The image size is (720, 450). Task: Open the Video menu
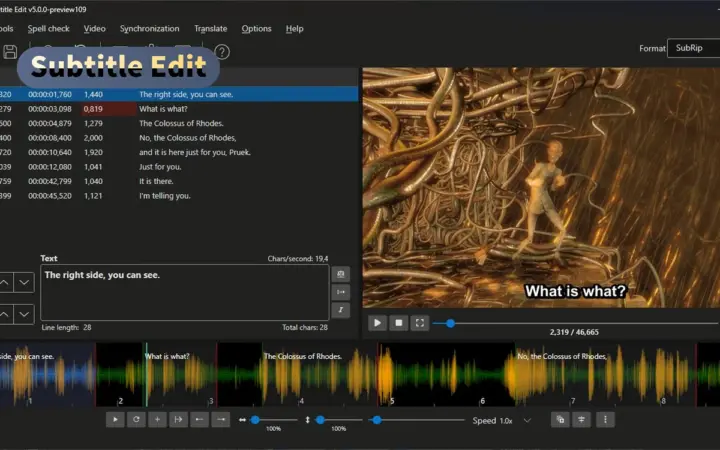tap(95, 28)
